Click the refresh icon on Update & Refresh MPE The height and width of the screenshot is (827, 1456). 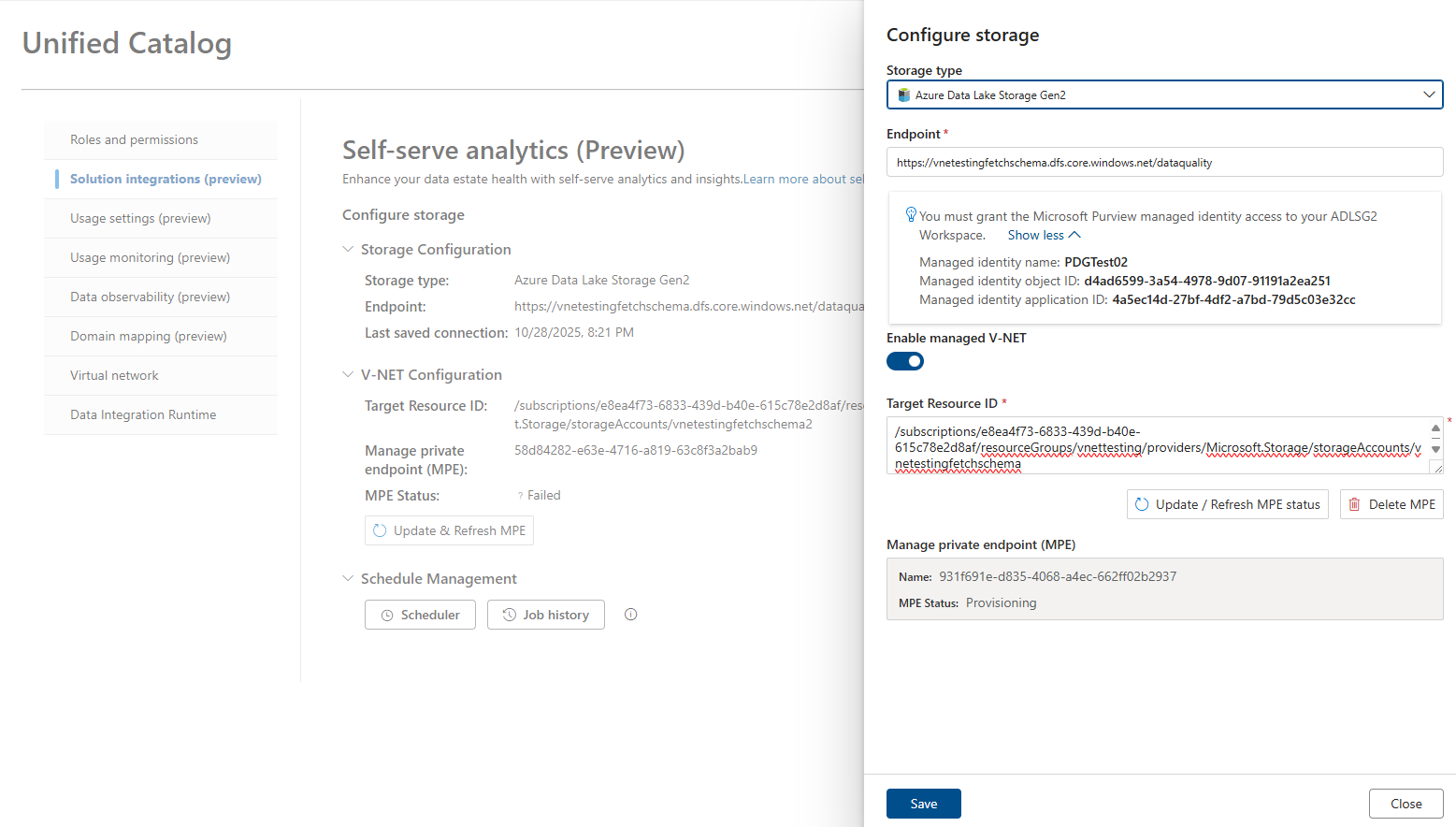tap(380, 530)
